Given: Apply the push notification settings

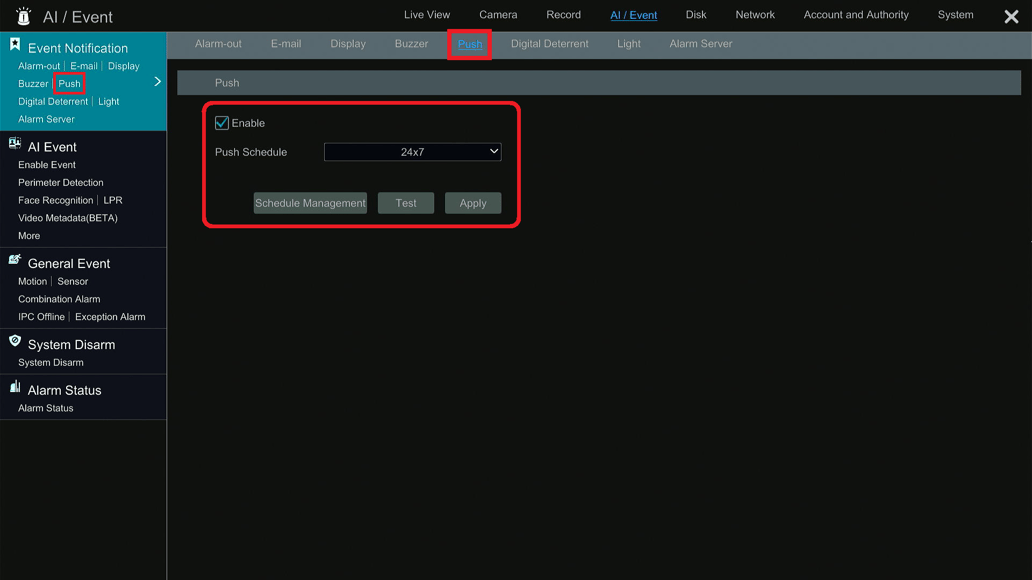Looking at the screenshot, I should tap(472, 202).
